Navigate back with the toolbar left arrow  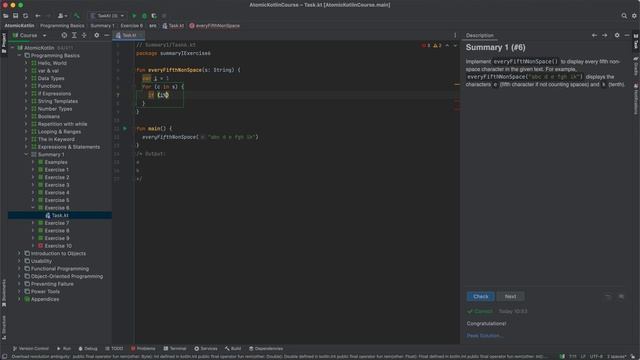[x=38, y=16]
